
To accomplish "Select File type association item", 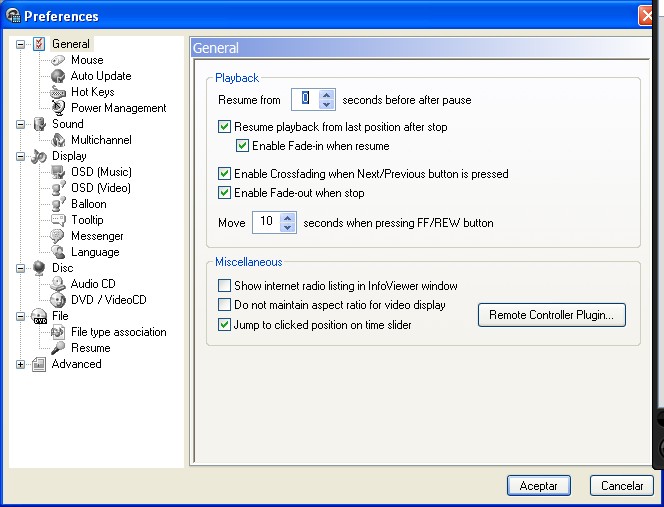I will point(119,332).
